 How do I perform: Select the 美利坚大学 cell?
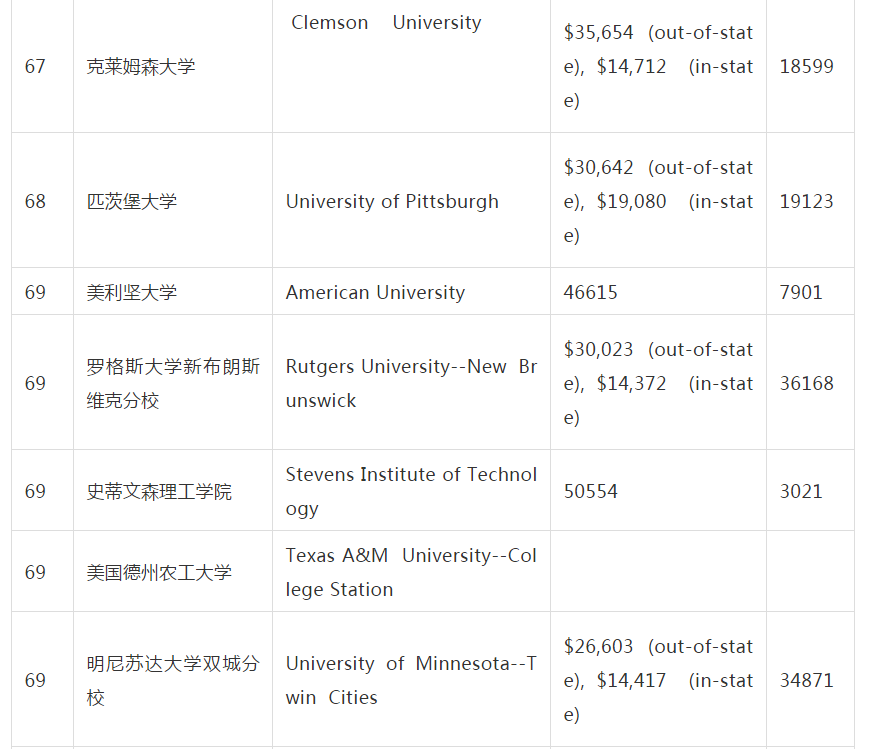[132, 292]
